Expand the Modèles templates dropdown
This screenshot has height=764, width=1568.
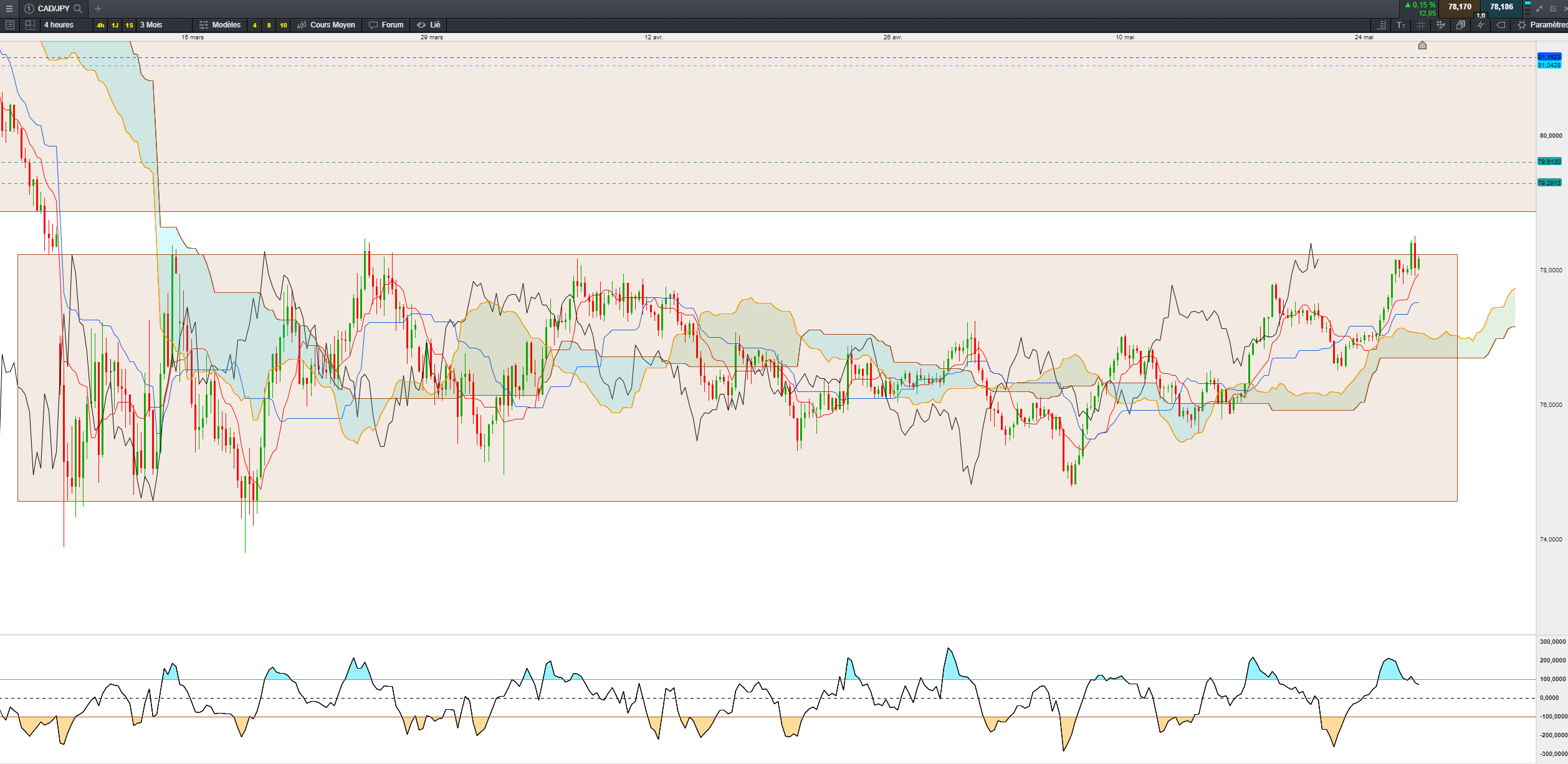(x=220, y=25)
